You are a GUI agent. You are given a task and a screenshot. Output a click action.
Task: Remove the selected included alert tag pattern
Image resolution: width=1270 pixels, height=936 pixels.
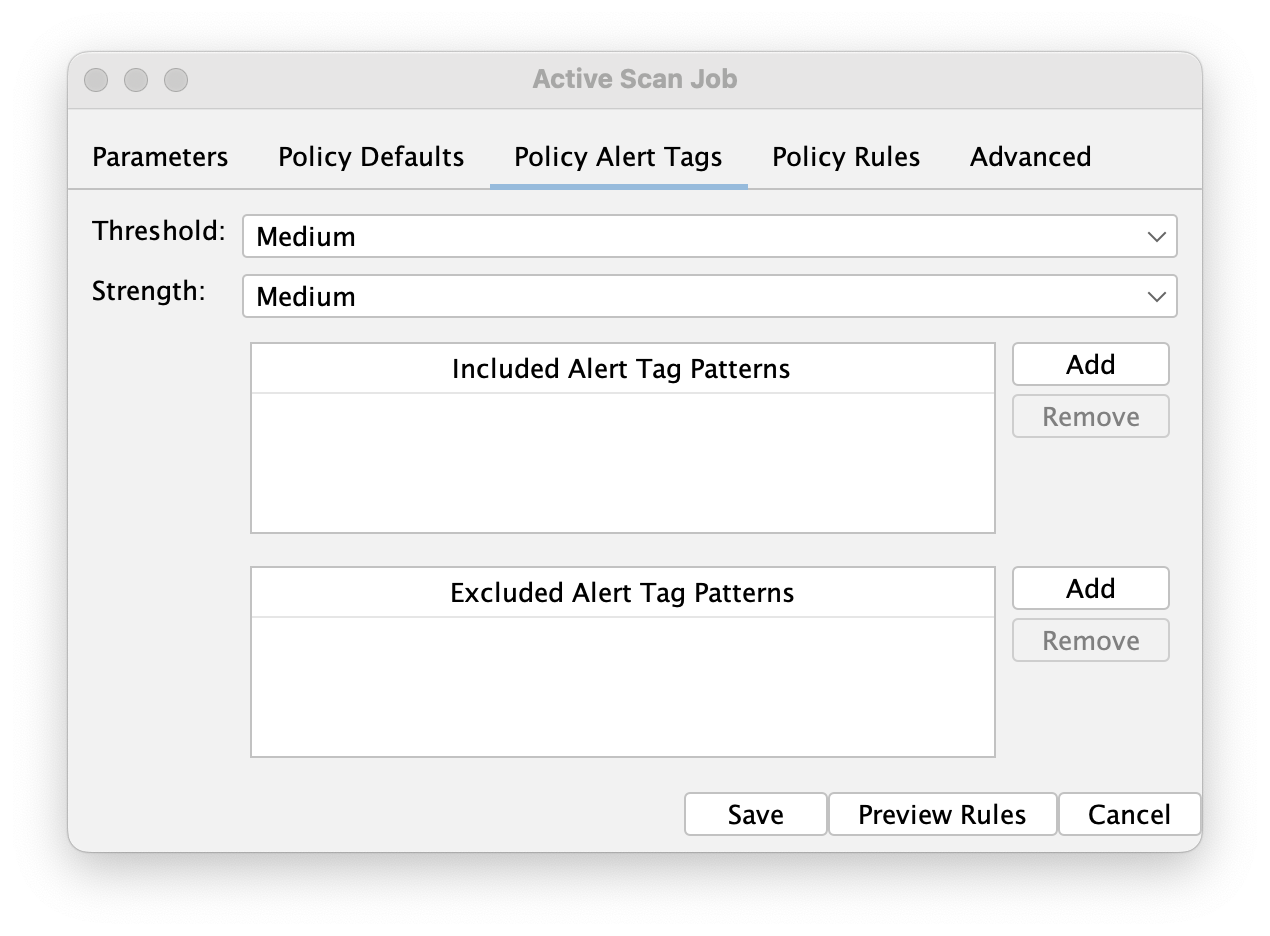point(1089,416)
